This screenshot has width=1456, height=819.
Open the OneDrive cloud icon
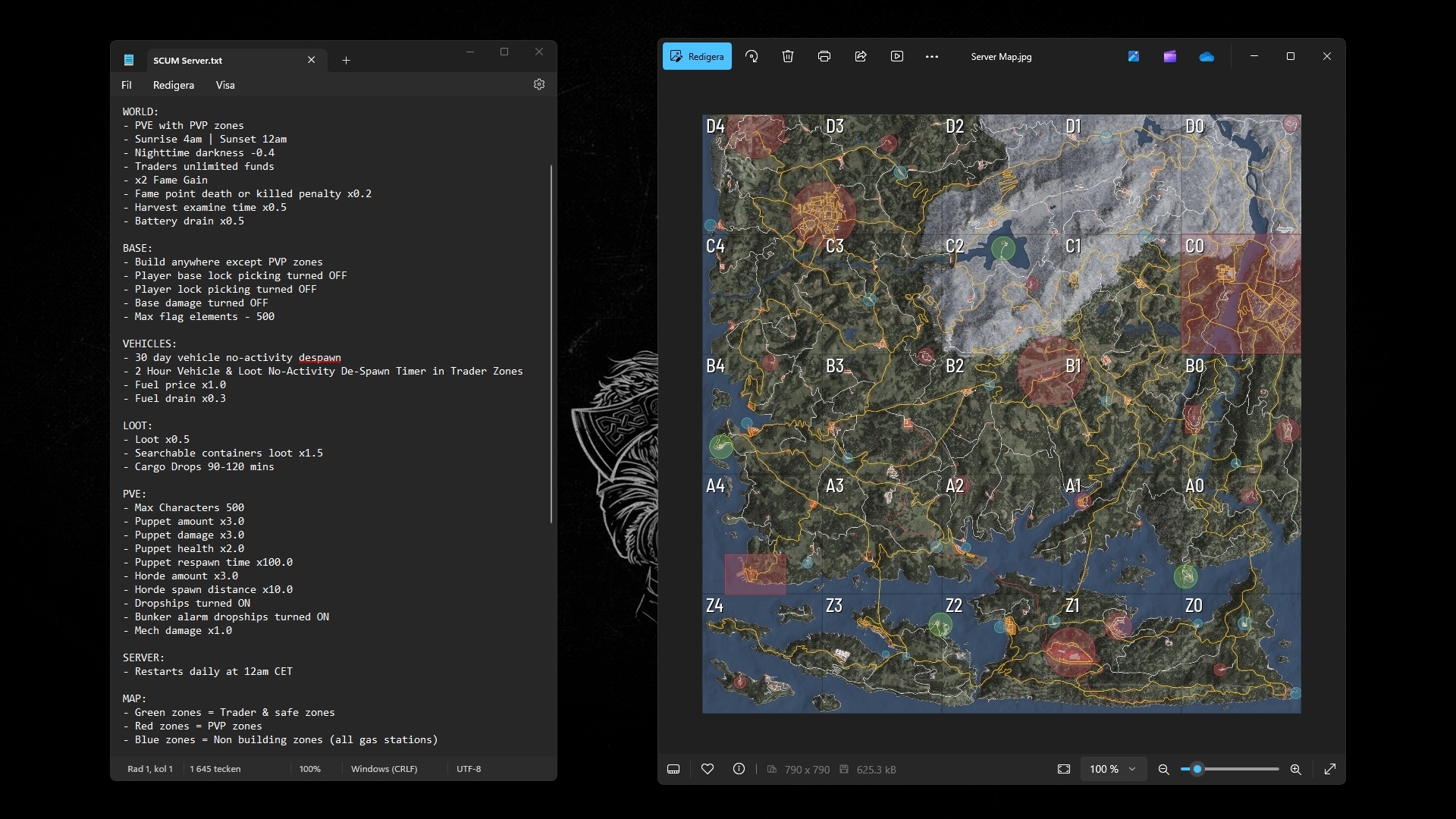tap(1207, 56)
